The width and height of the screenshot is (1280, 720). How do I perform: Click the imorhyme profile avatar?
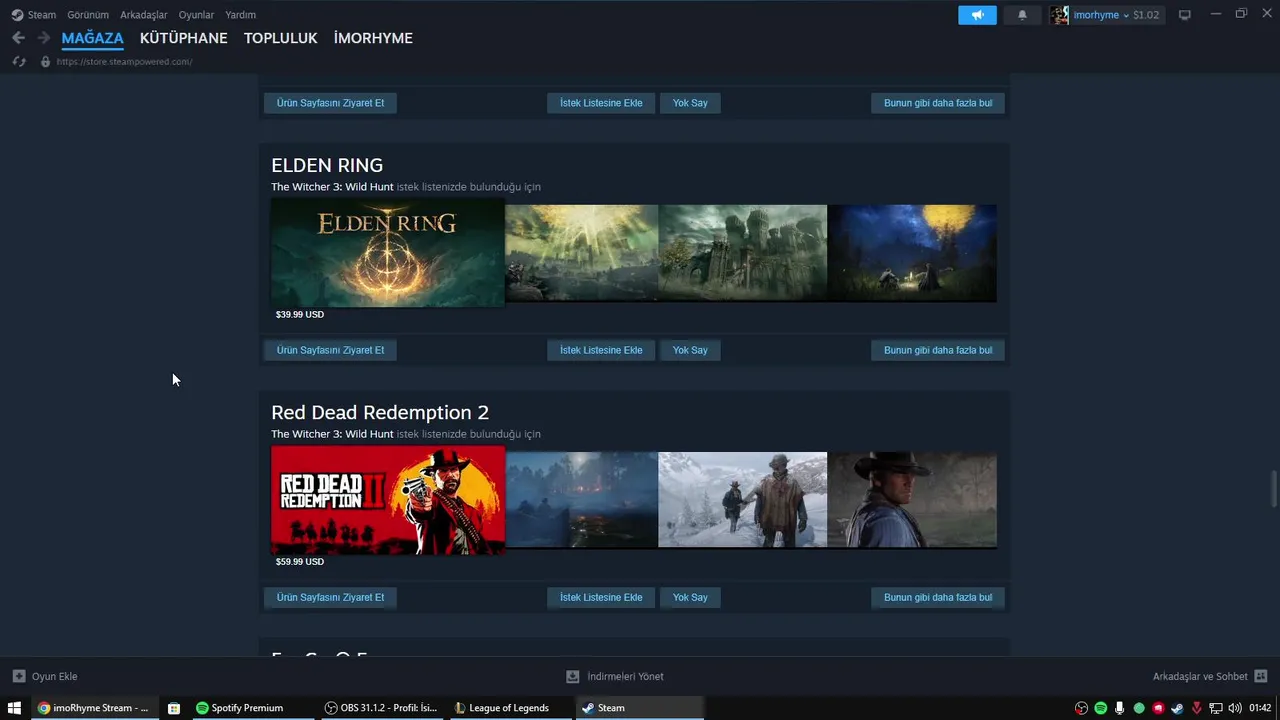click(x=1059, y=15)
